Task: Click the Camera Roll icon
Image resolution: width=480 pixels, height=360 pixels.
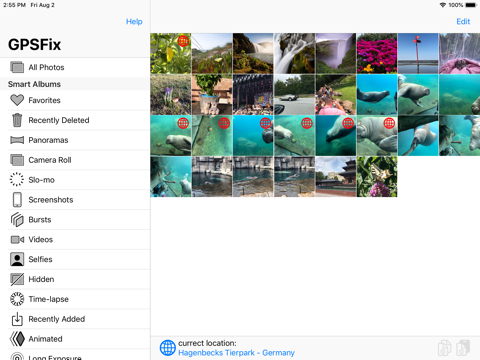Action: pyautogui.click(x=17, y=160)
